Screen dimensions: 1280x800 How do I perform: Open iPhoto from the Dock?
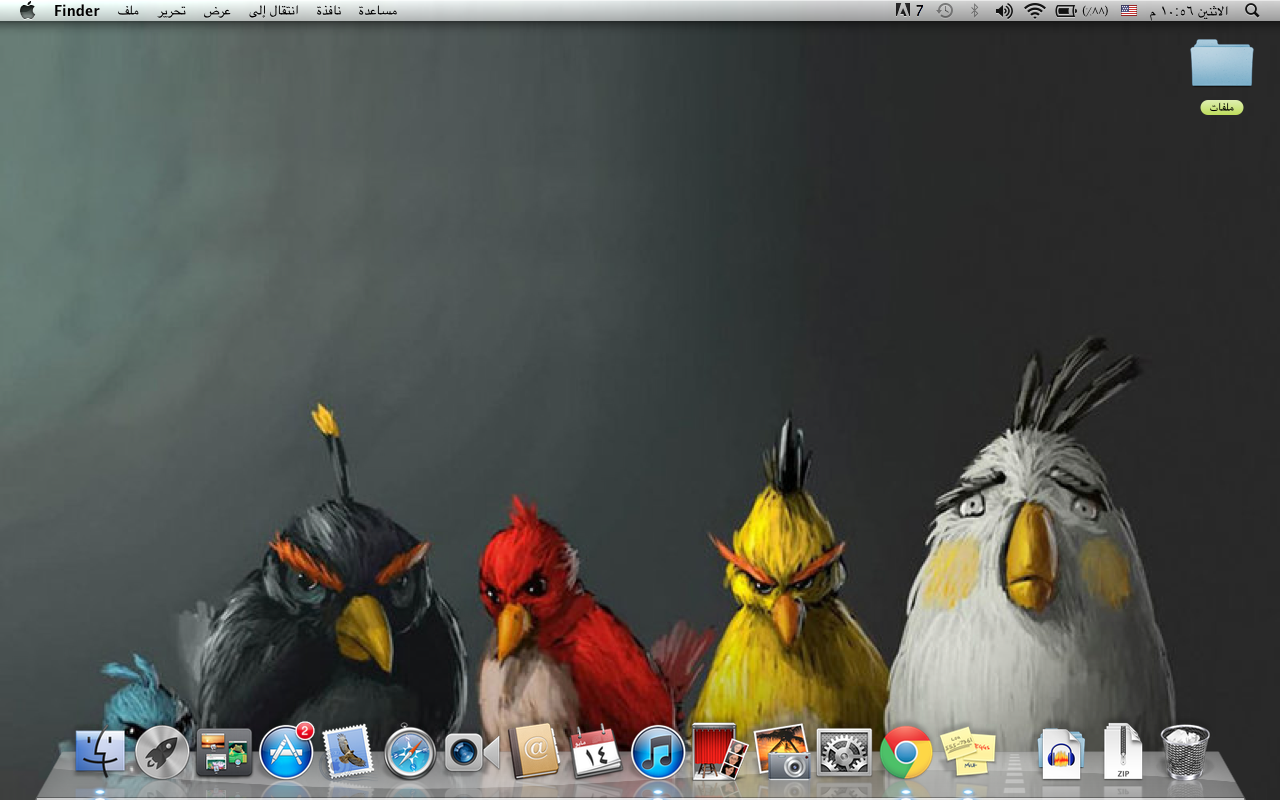pos(782,752)
